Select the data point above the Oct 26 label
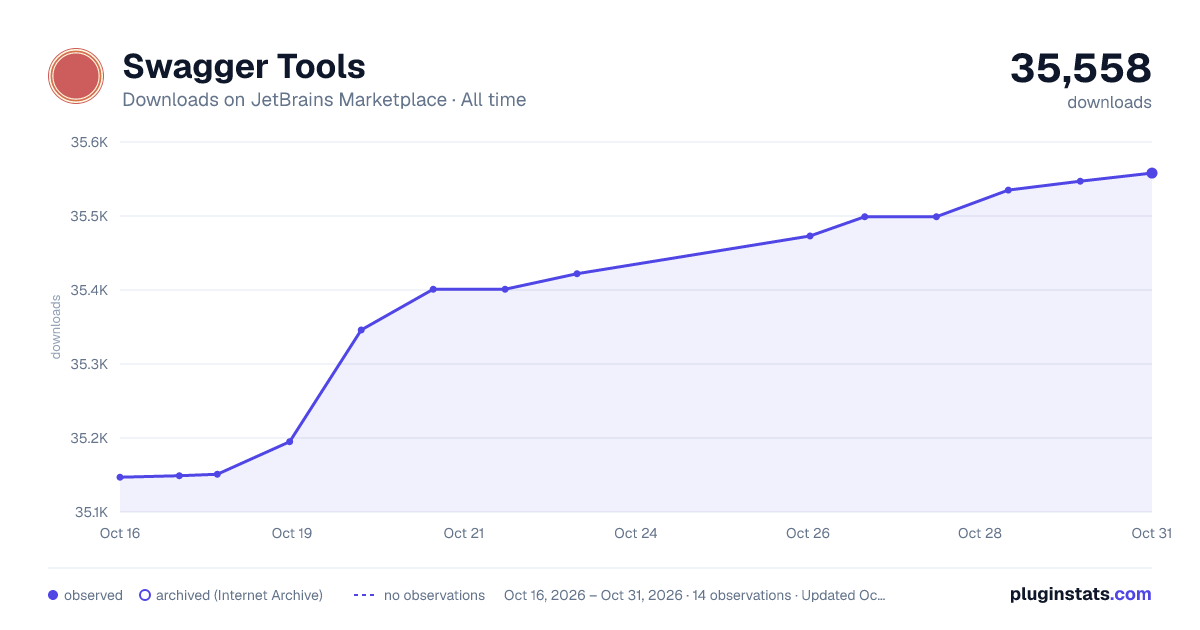The height and width of the screenshot is (630, 1200). click(x=810, y=236)
